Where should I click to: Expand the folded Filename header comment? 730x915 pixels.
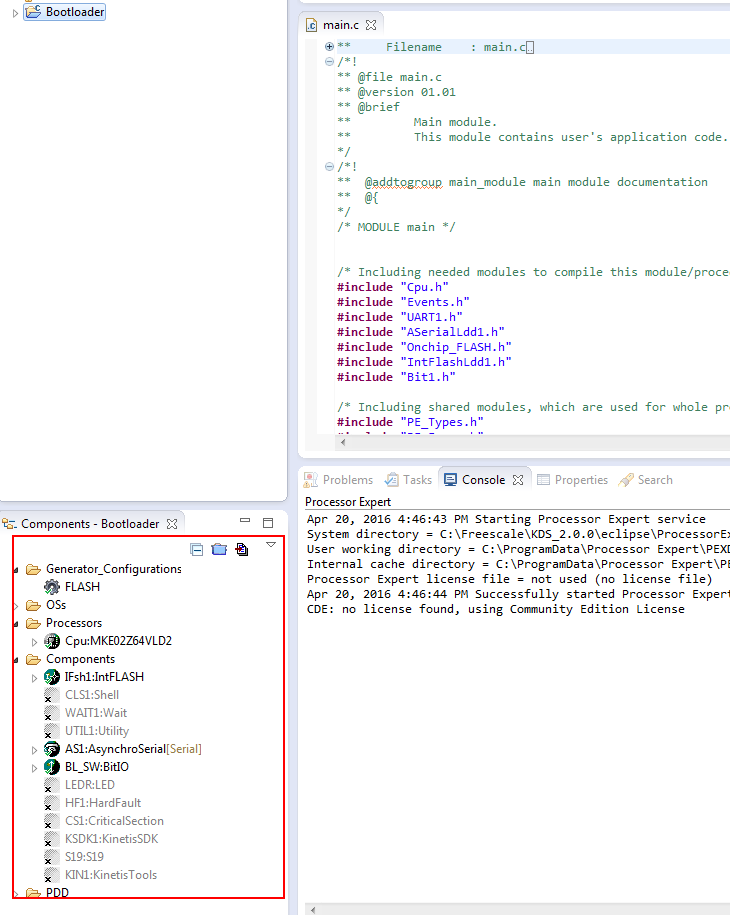[x=329, y=47]
